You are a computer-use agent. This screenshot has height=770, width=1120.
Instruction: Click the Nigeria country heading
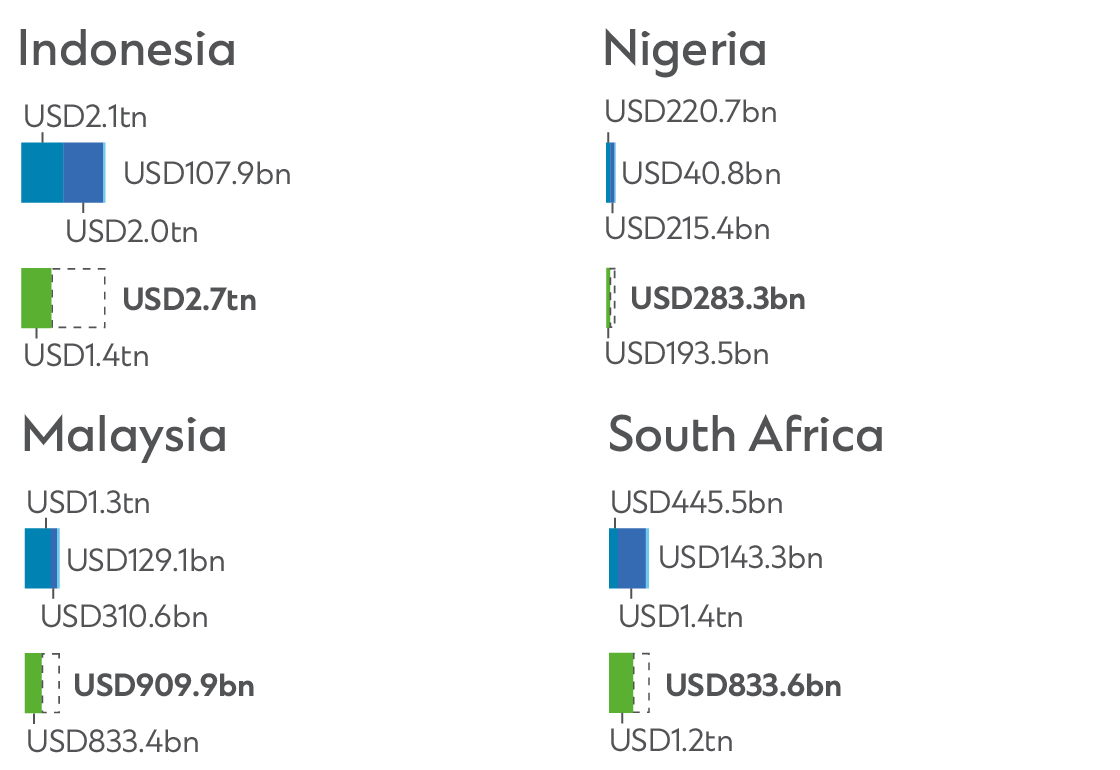pos(685,51)
